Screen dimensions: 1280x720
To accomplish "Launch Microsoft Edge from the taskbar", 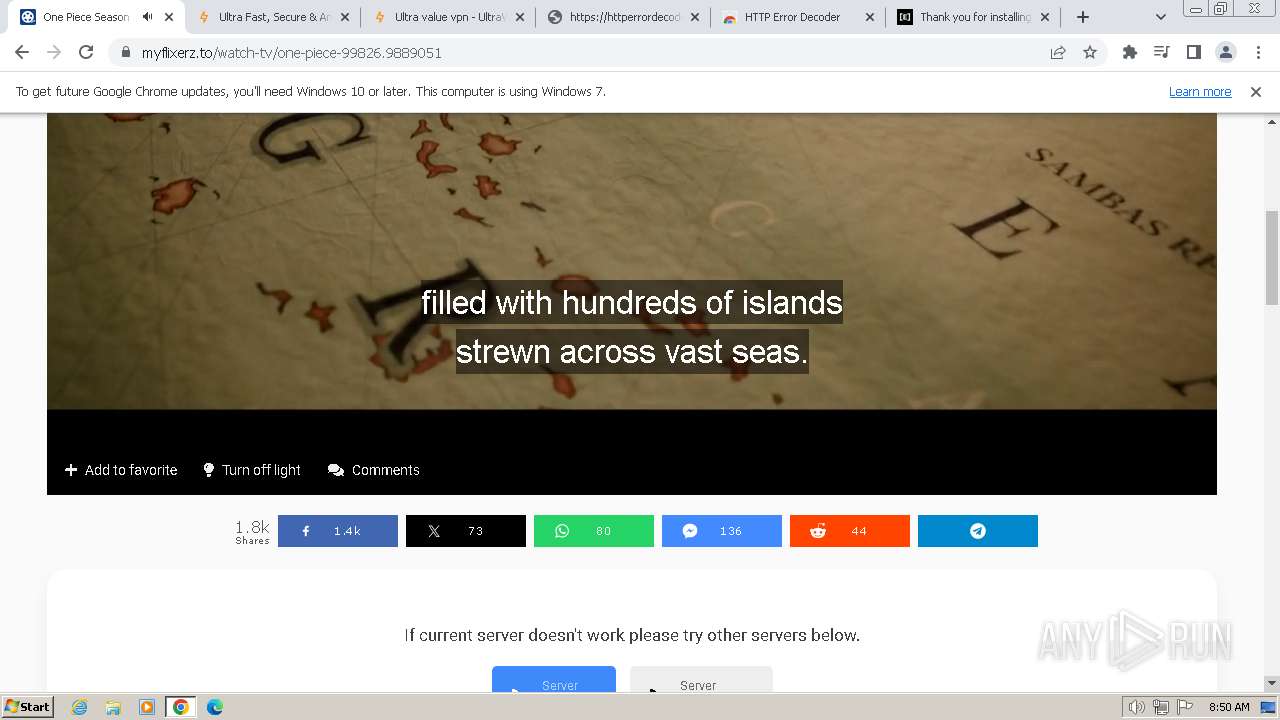I will pyautogui.click(x=215, y=707).
